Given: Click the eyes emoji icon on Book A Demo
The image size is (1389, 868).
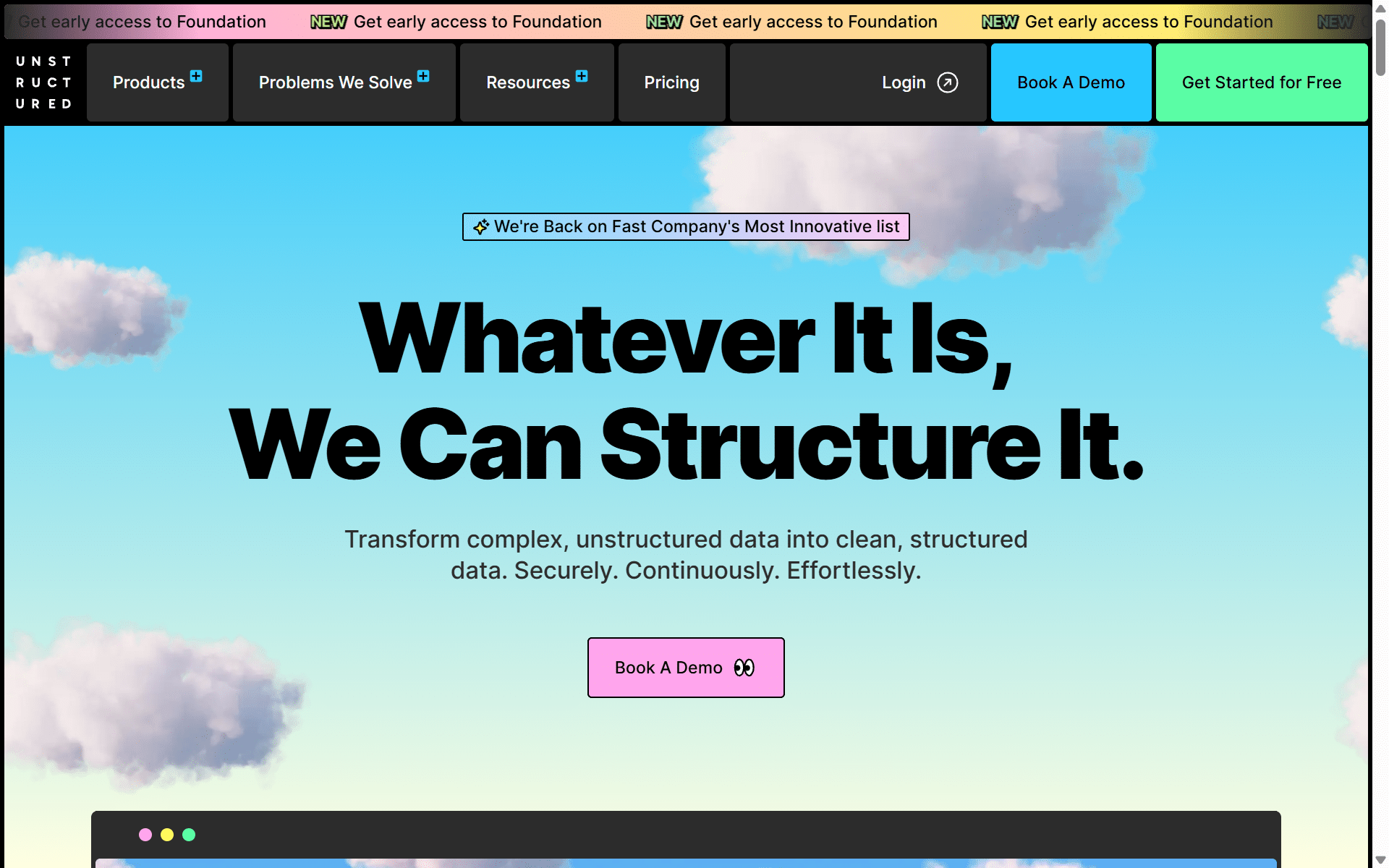Looking at the screenshot, I should click(x=744, y=668).
